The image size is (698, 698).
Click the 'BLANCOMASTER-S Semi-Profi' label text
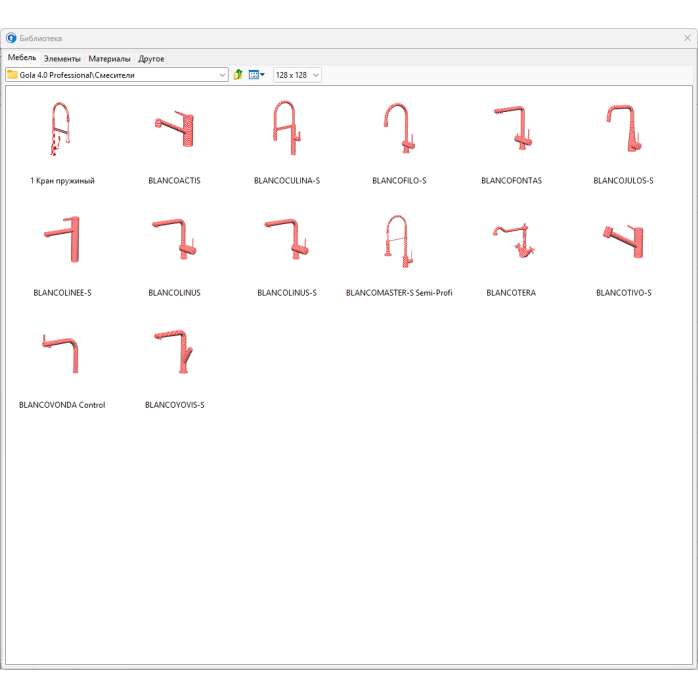399,292
